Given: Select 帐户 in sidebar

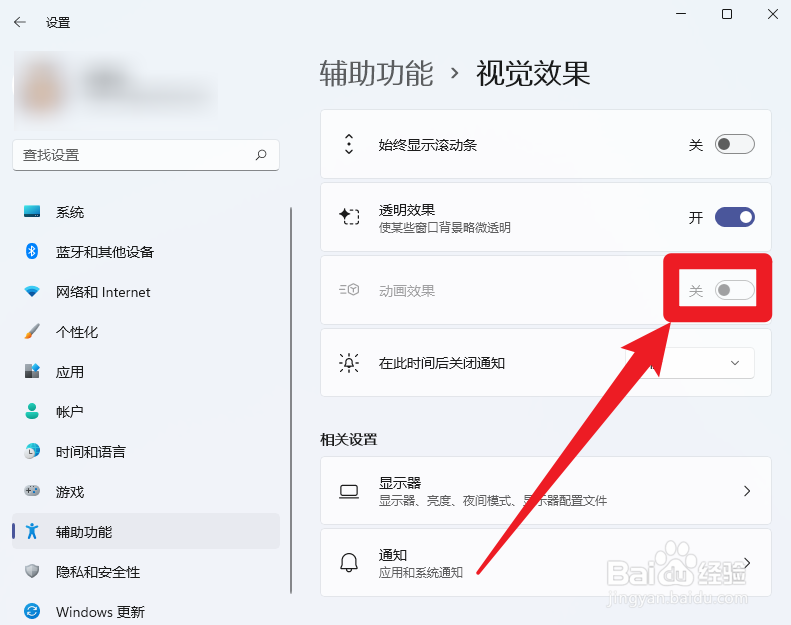Looking at the screenshot, I should (x=146, y=411).
